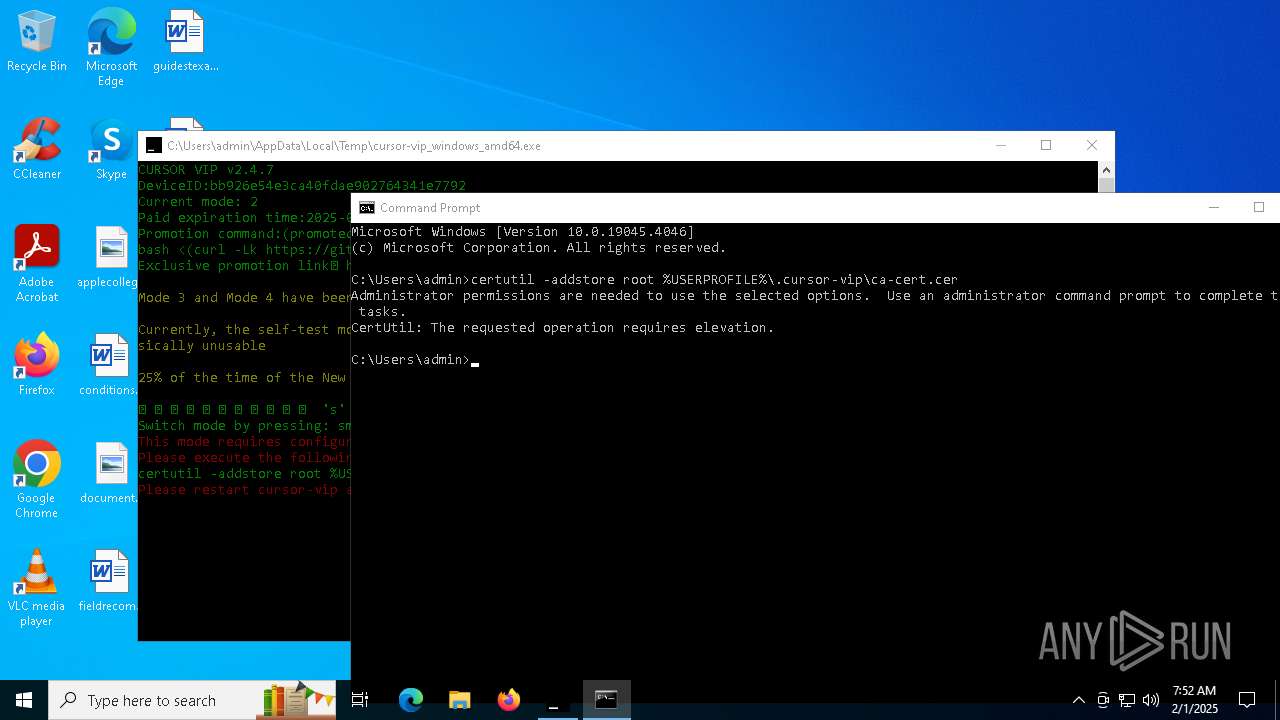Click the Command Prompt title bar icon
This screenshot has width=1280, height=720.
coord(367,207)
